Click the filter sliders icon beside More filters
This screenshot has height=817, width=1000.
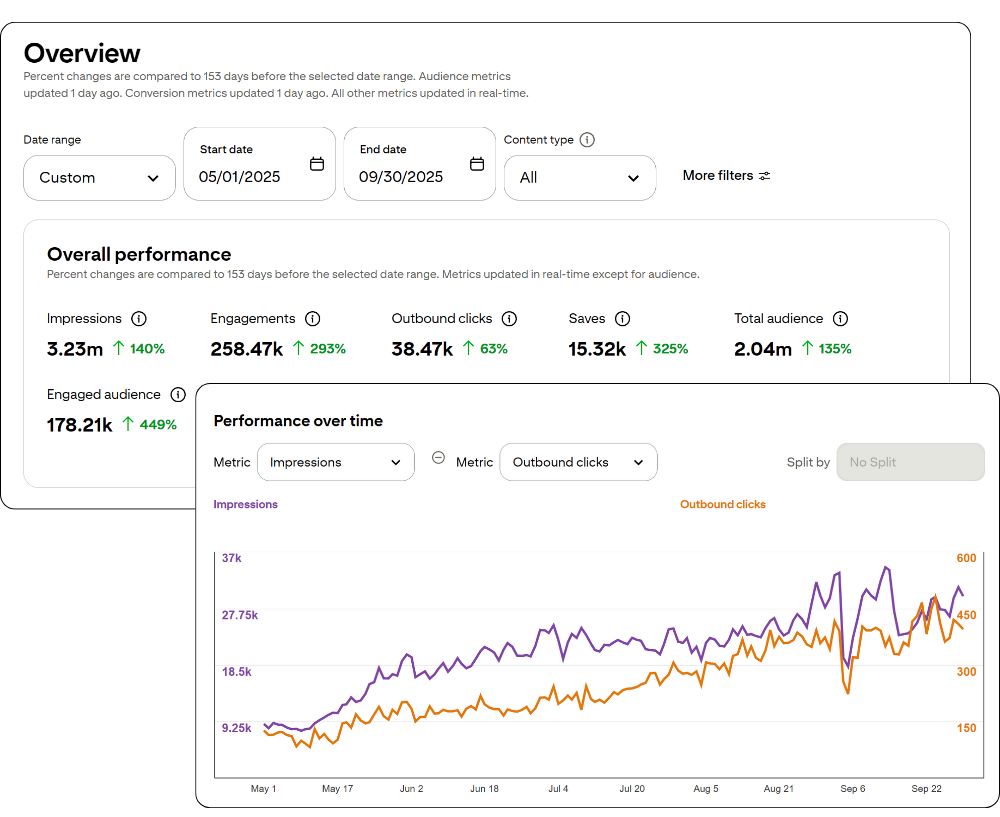(764, 175)
